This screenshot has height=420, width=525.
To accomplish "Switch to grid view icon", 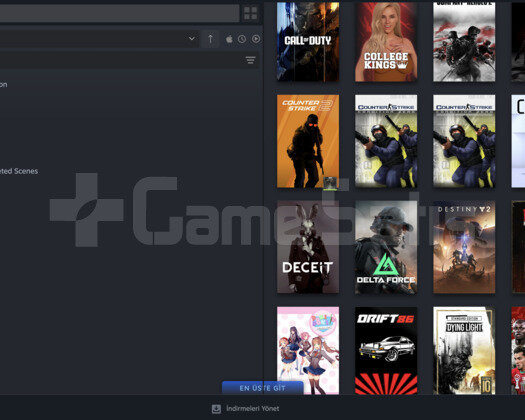I will 250,13.
